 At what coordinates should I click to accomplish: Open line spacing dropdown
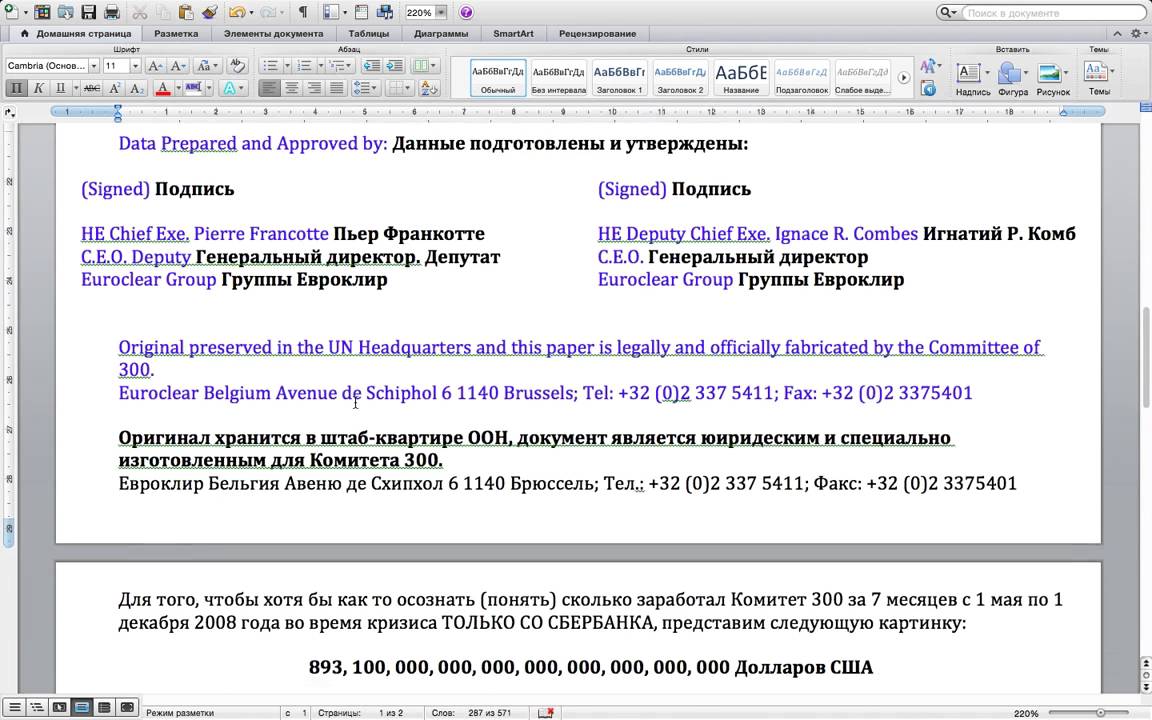[365, 88]
